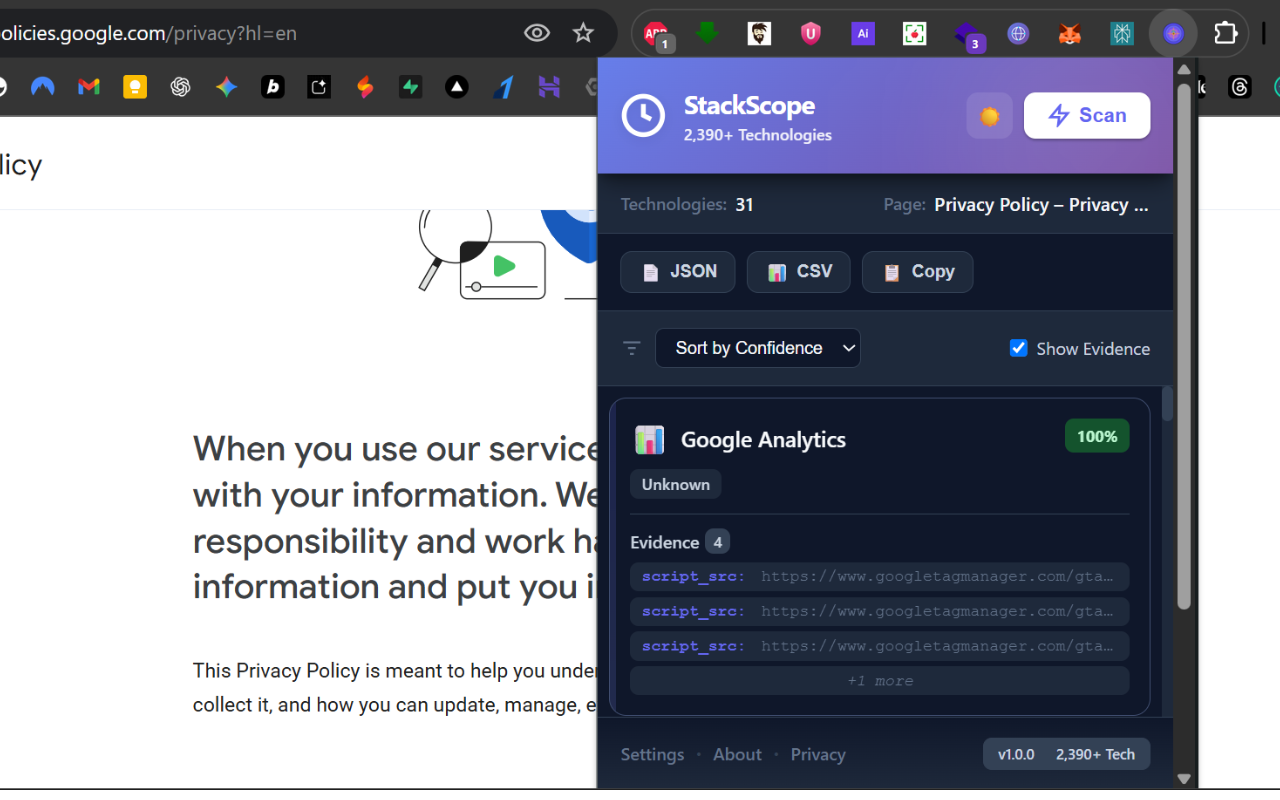Open the orange S-shaped bookmark icon
This screenshot has width=1280, height=800.
pyautogui.click(x=365, y=87)
